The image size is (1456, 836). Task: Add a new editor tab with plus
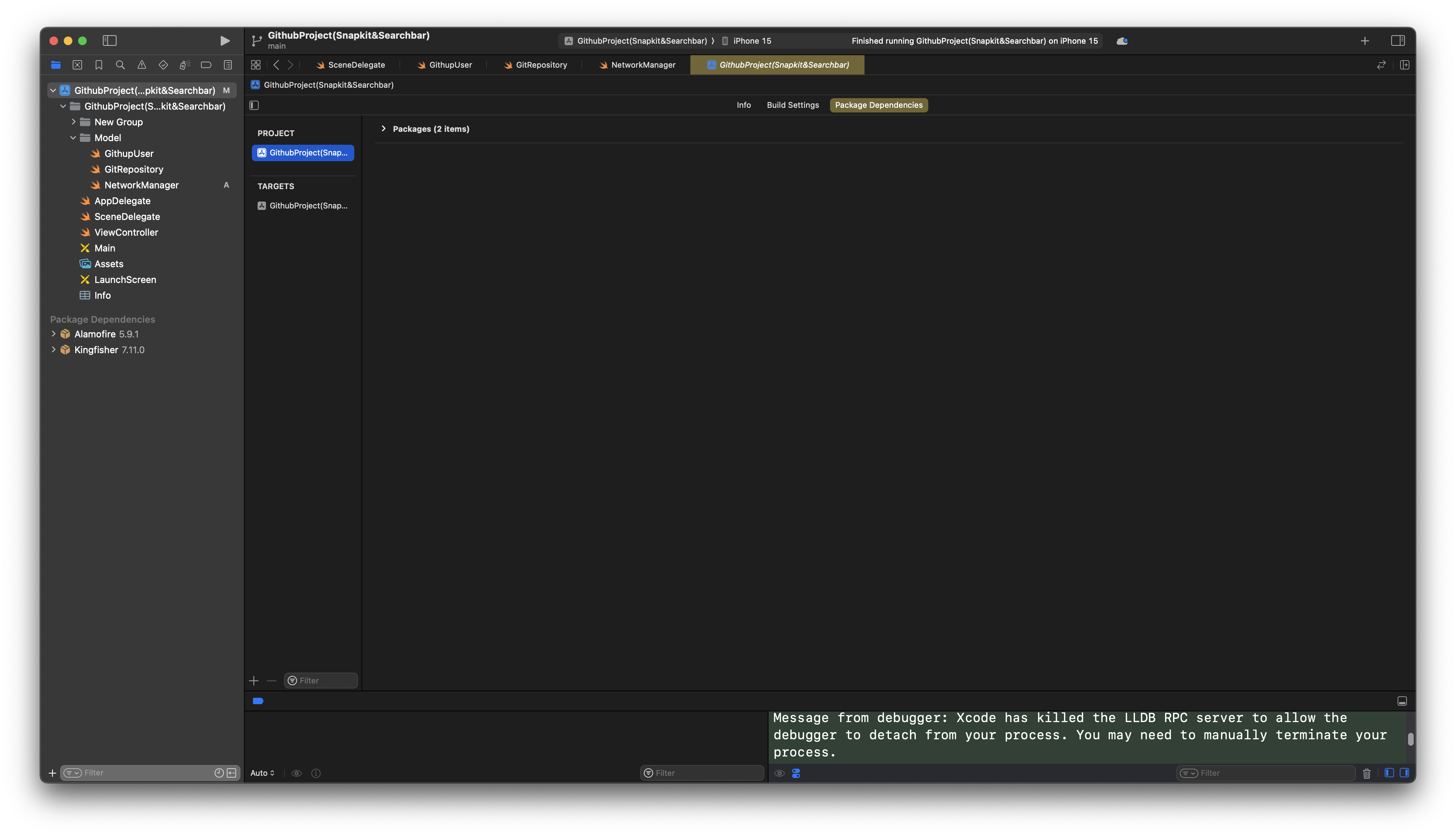coord(1365,41)
